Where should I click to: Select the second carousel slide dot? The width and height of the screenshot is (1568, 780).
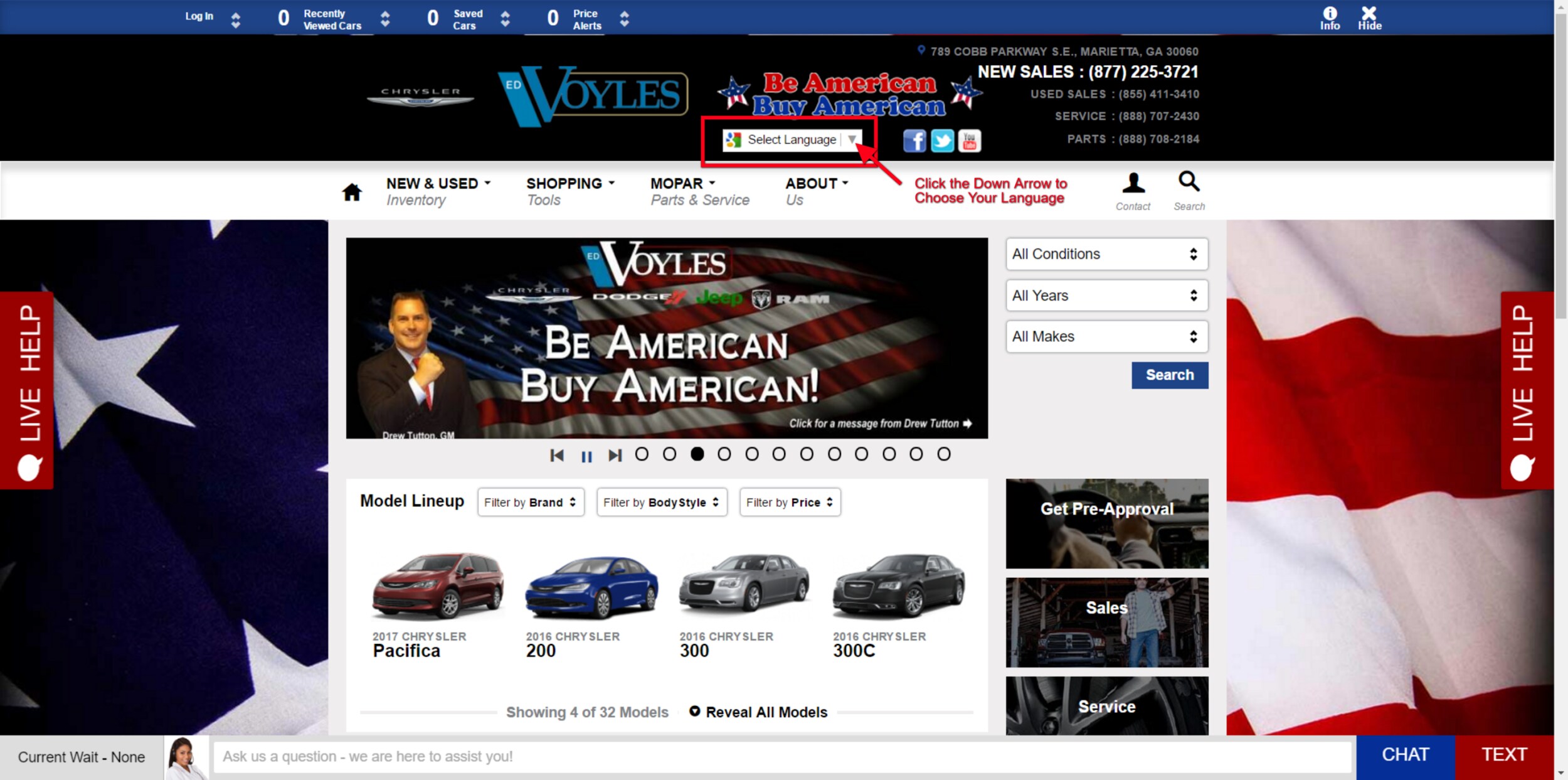(x=669, y=454)
